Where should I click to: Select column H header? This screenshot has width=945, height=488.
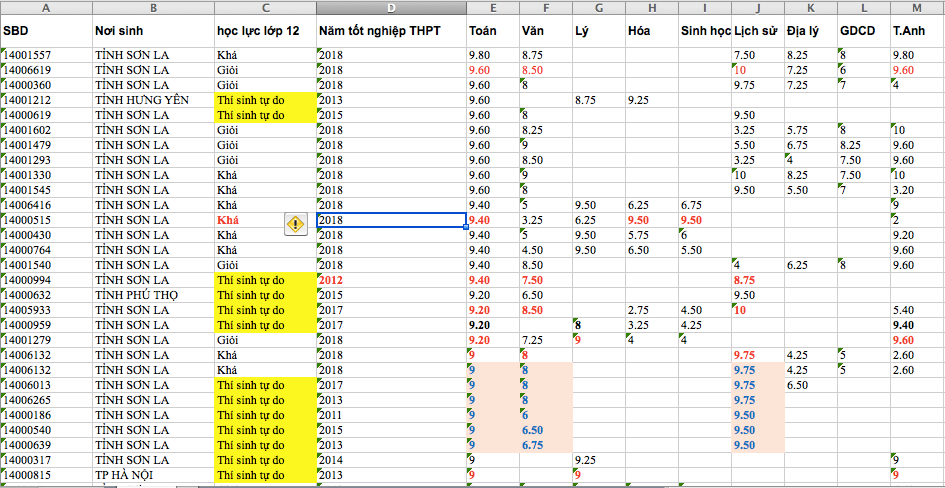[651, 8]
